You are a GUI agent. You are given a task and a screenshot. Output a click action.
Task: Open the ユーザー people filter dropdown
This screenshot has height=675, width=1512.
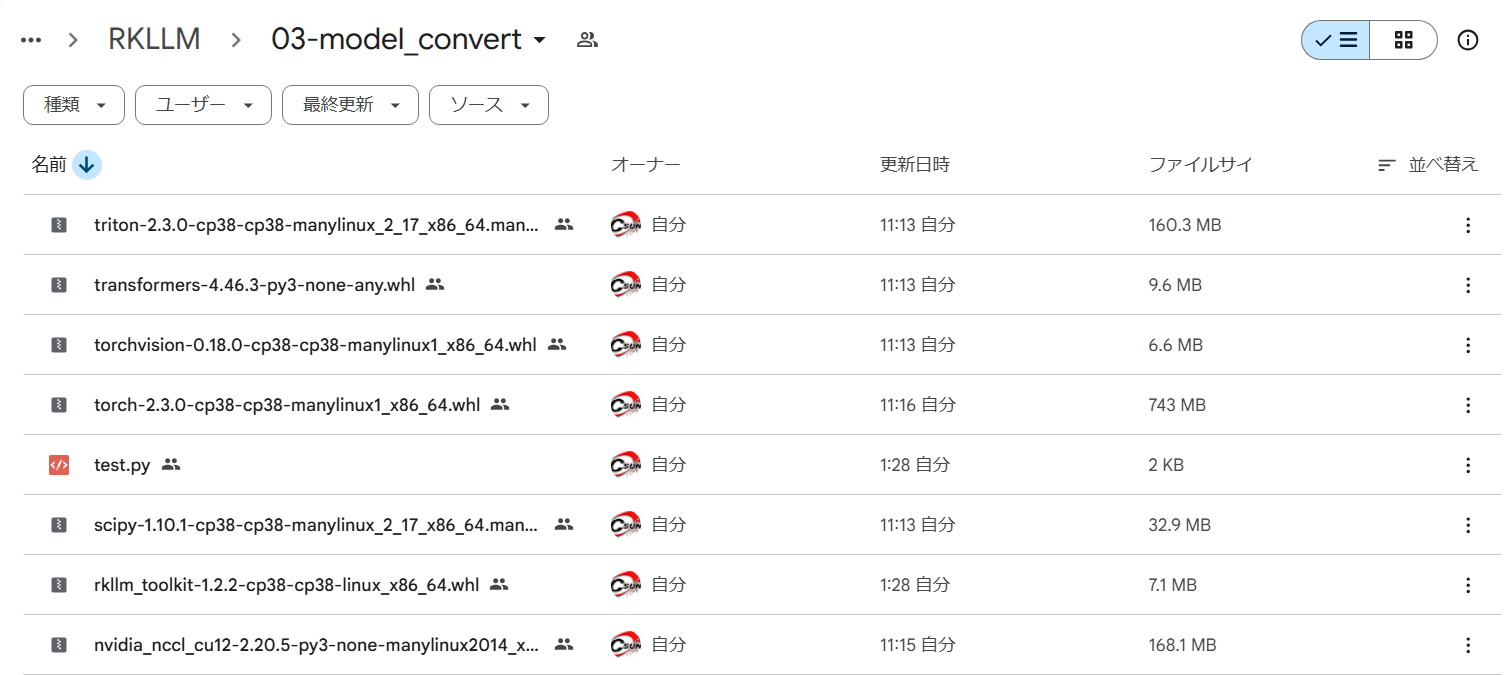203,105
